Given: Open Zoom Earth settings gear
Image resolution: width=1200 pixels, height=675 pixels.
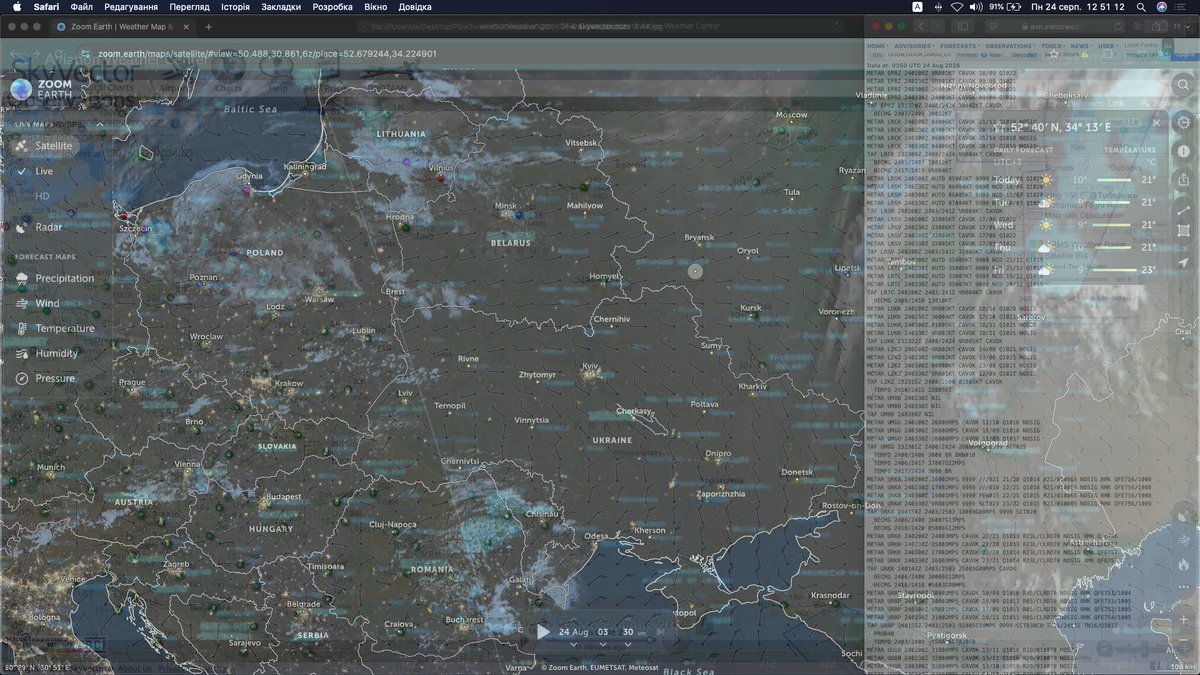Looking at the screenshot, I should [1184, 122].
